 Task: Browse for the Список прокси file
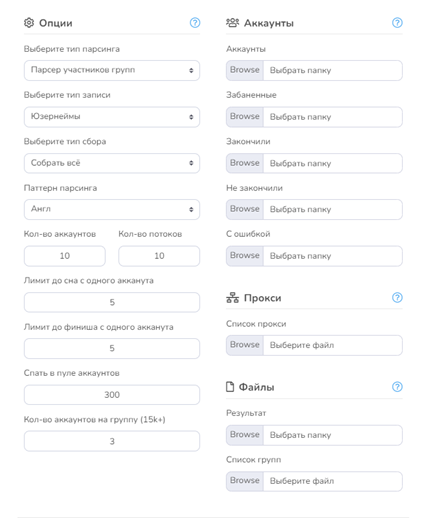[245, 345]
